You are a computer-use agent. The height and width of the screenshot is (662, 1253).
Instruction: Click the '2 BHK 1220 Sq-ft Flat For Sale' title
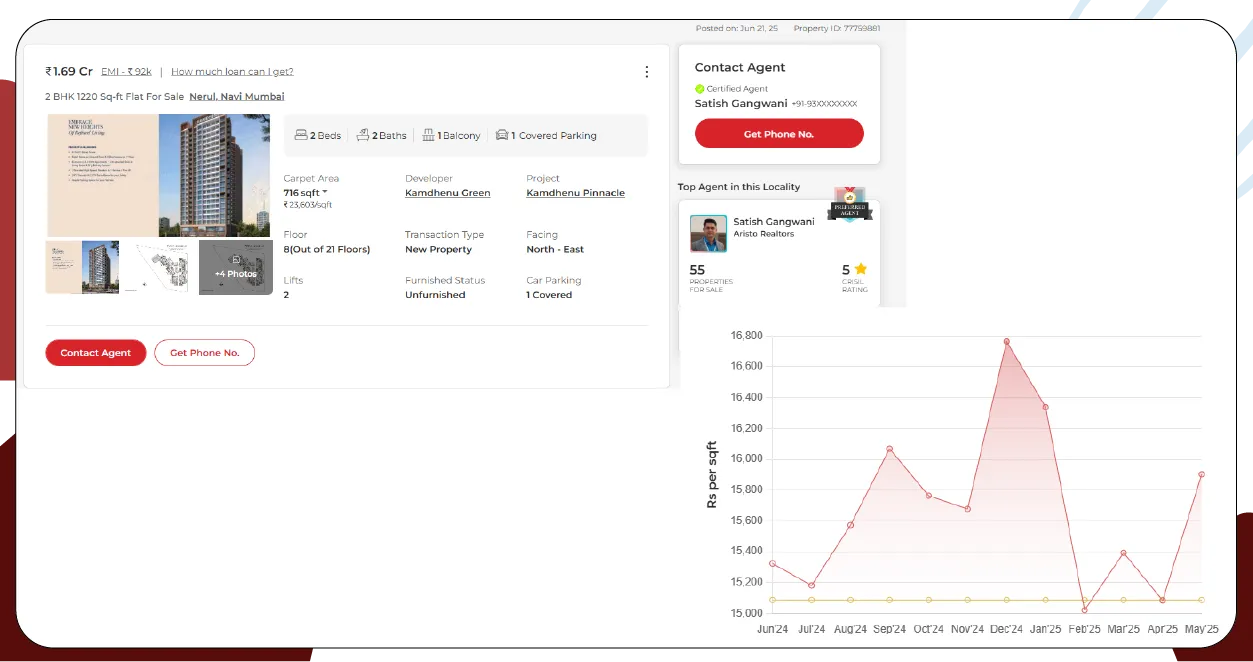(x=115, y=97)
